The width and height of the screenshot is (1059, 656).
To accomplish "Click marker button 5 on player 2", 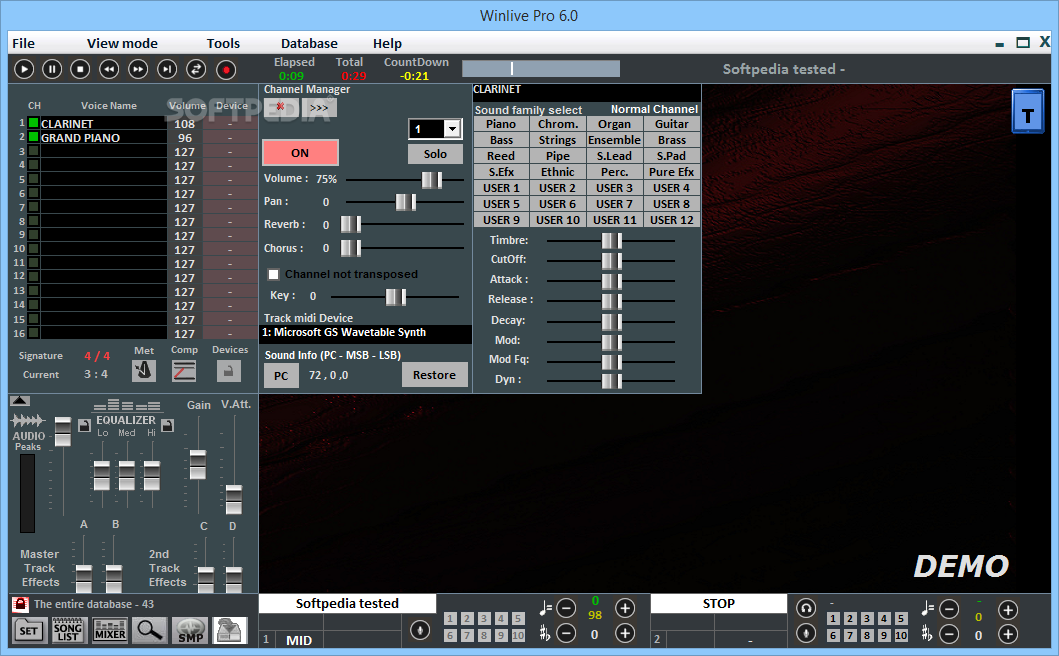I will click(x=901, y=618).
